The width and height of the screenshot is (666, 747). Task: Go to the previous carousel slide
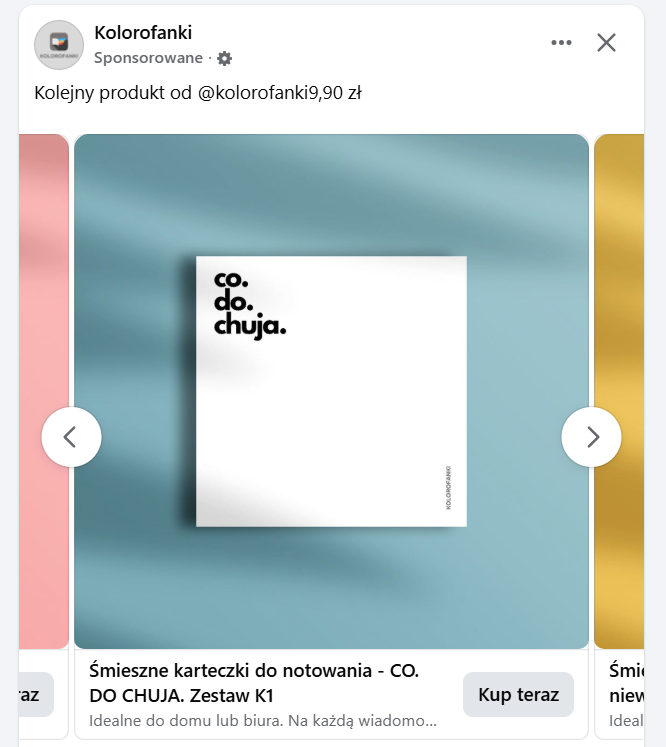point(71,437)
